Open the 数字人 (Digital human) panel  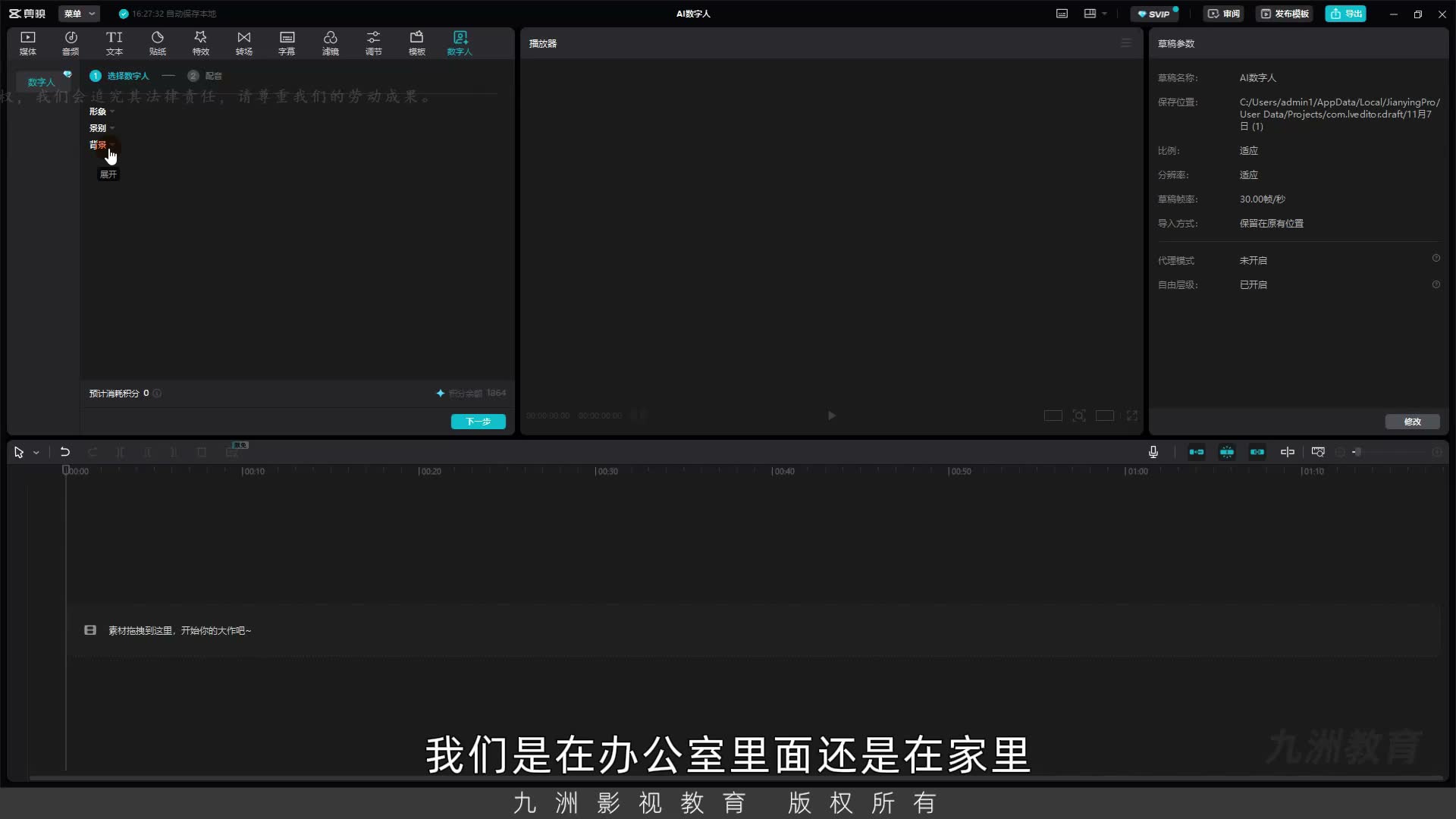(460, 43)
